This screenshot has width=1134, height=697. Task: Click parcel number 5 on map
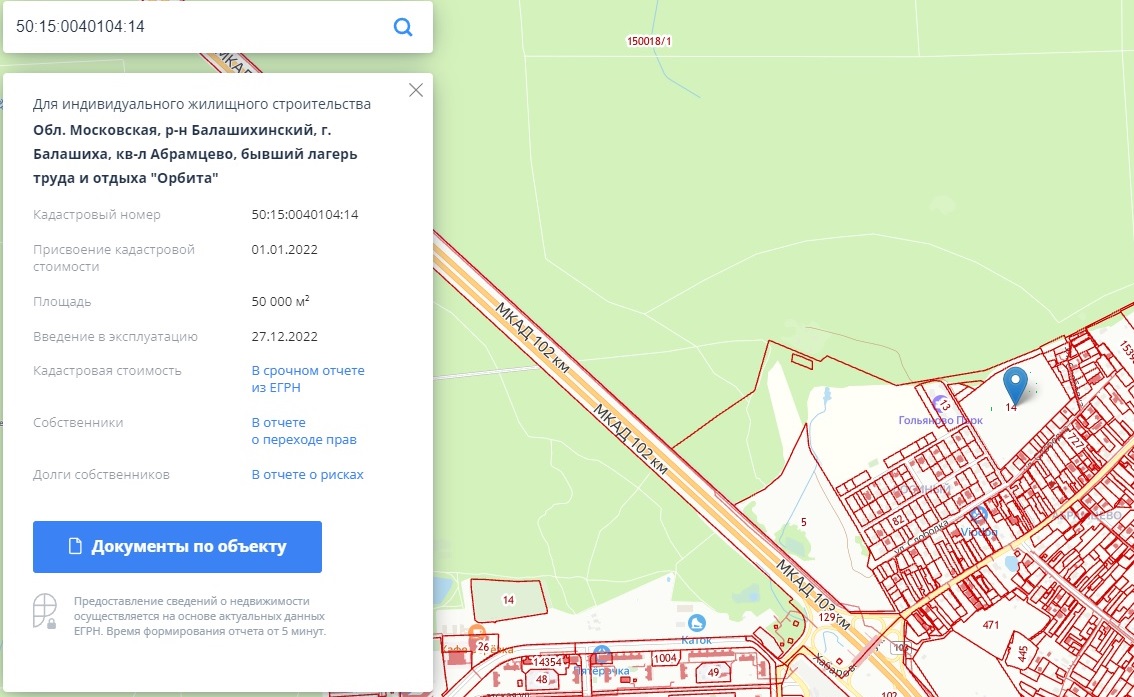click(x=803, y=522)
